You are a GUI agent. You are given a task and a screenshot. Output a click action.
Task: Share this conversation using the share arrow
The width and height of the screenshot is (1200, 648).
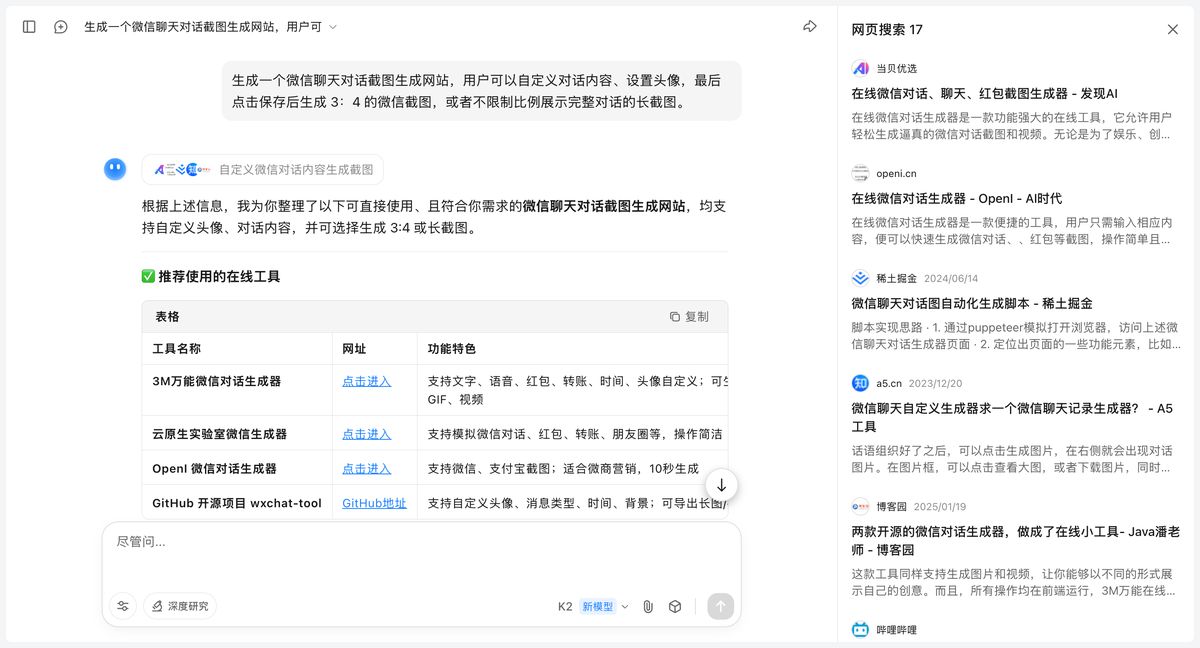tap(810, 27)
